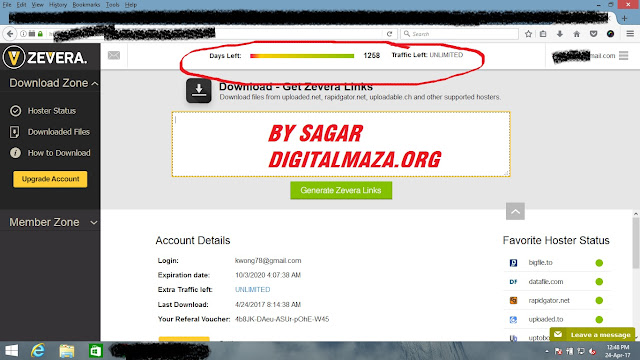Click Generate Zevera Links button
This screenshot has width=640, height=360.
341,191
